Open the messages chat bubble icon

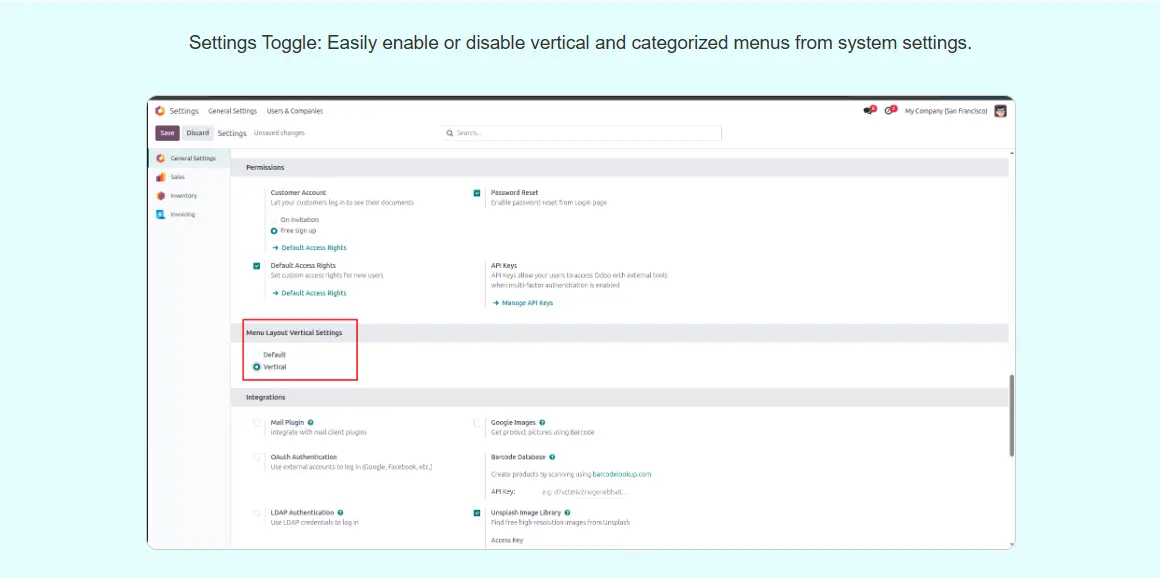click(x=869, y=111)
